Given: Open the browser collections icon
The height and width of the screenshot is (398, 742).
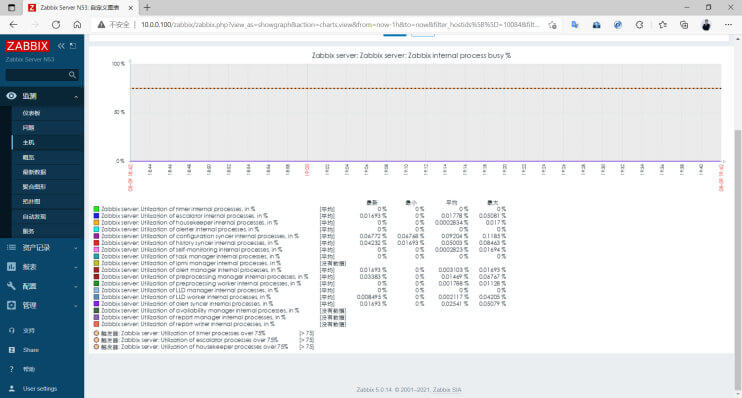Looking at the screenshot, I should click(x=684, y=25).
